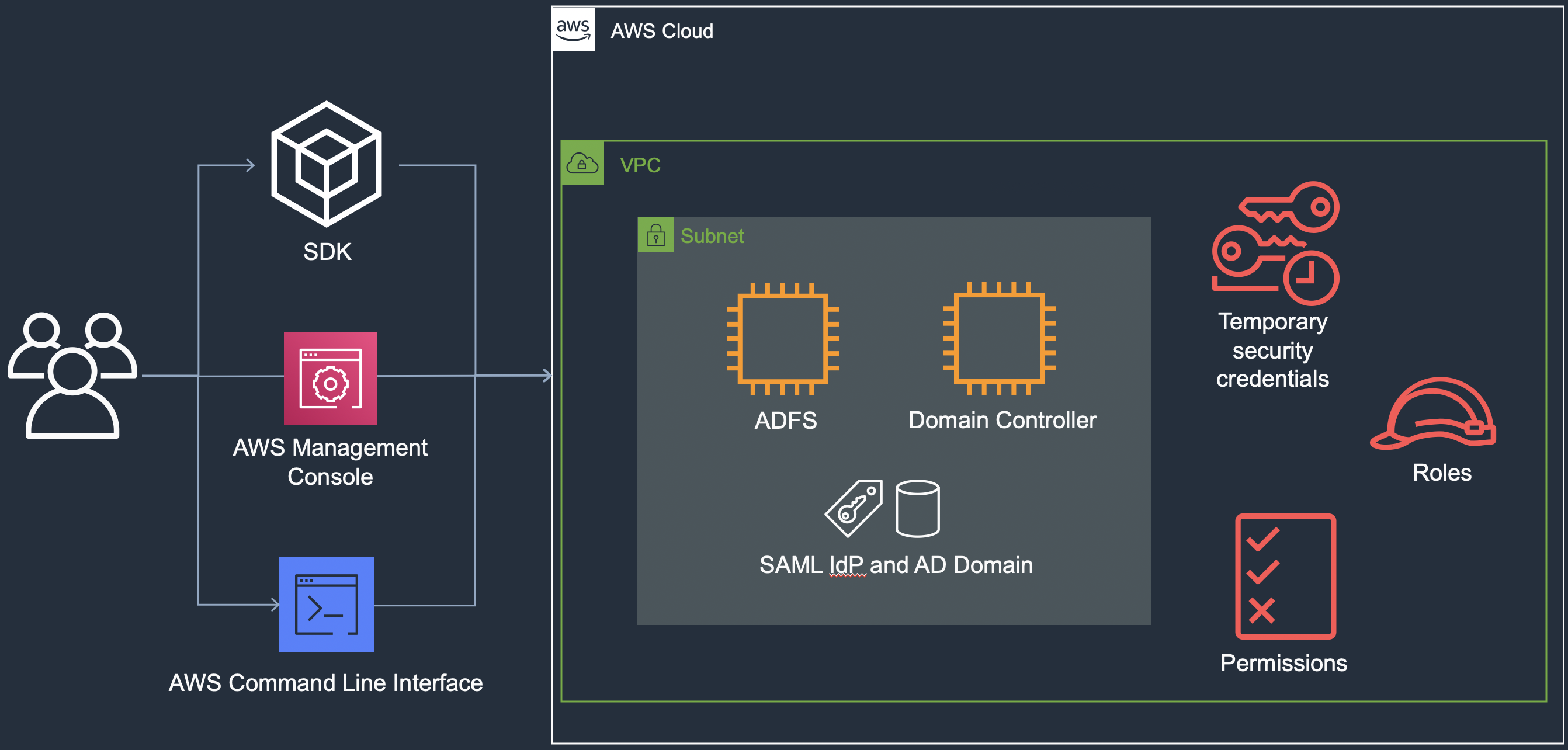The width and height of the screenshot is (1568, 750).
Task: Click the Permissions checklist icon
Action: [1286, 575]
